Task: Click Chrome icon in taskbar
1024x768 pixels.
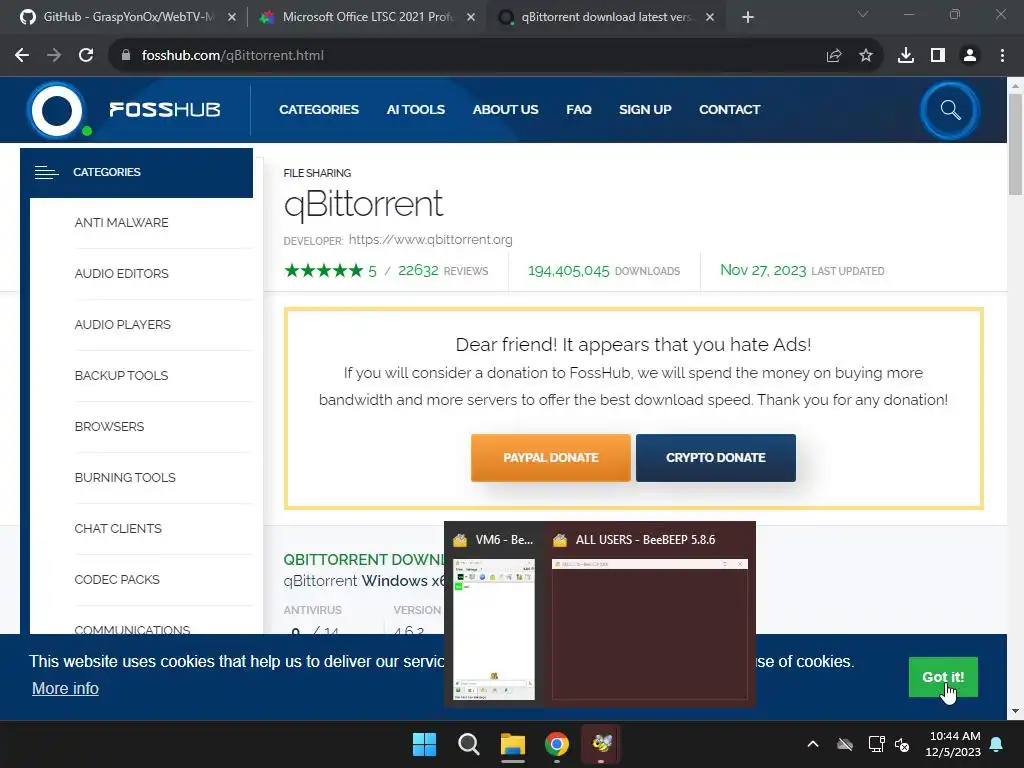Action: click(x=557, y=744)
